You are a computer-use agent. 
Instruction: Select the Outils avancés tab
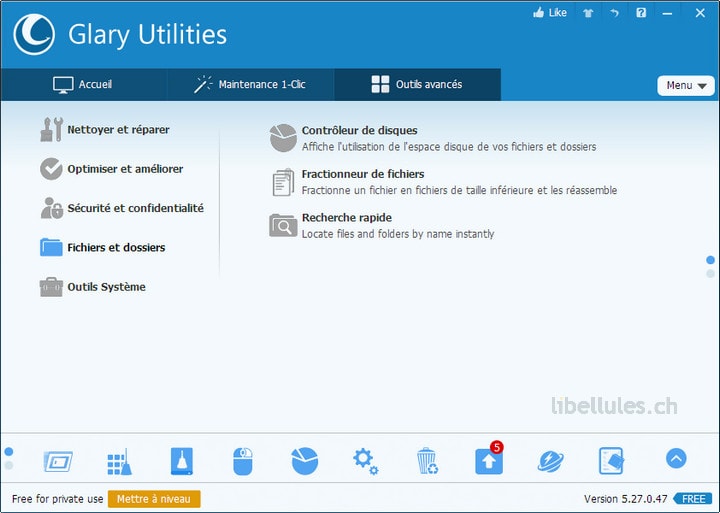(x=417, y=85)
